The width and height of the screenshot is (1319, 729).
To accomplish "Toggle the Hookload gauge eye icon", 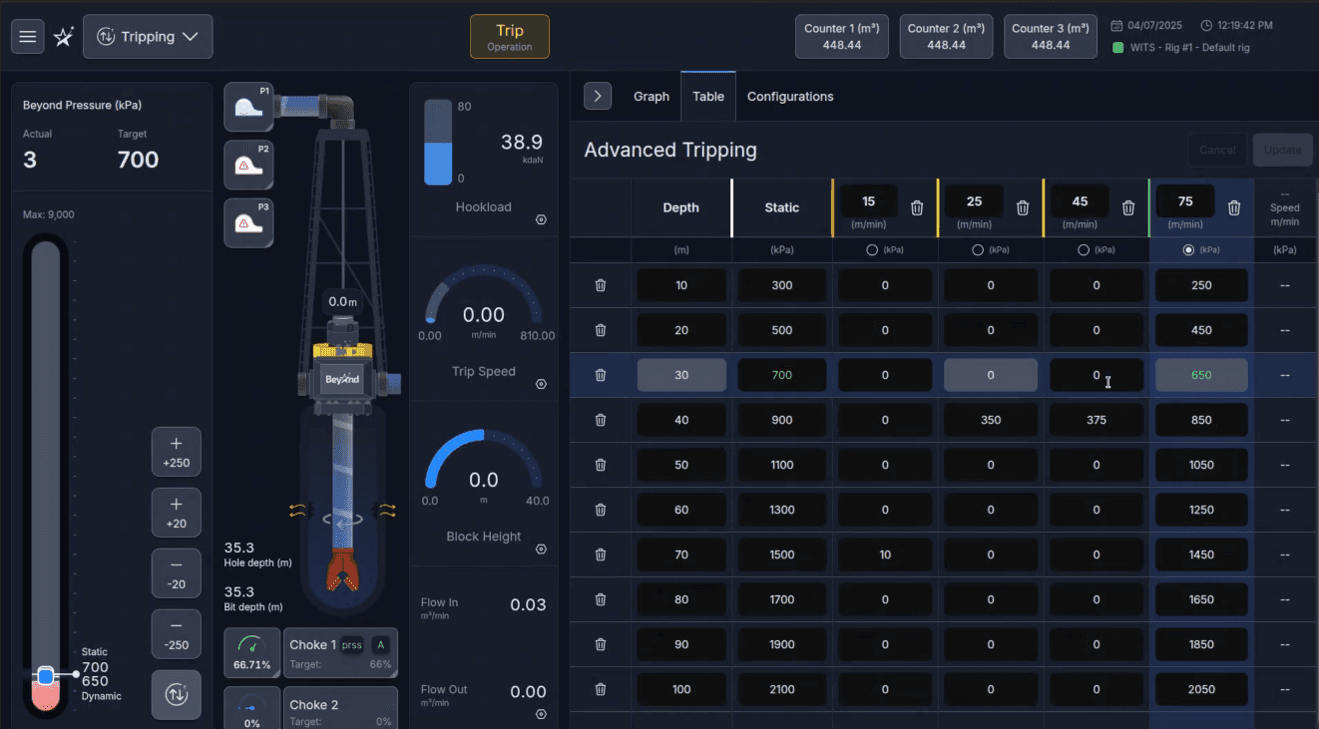I will [x=541, y=219].
